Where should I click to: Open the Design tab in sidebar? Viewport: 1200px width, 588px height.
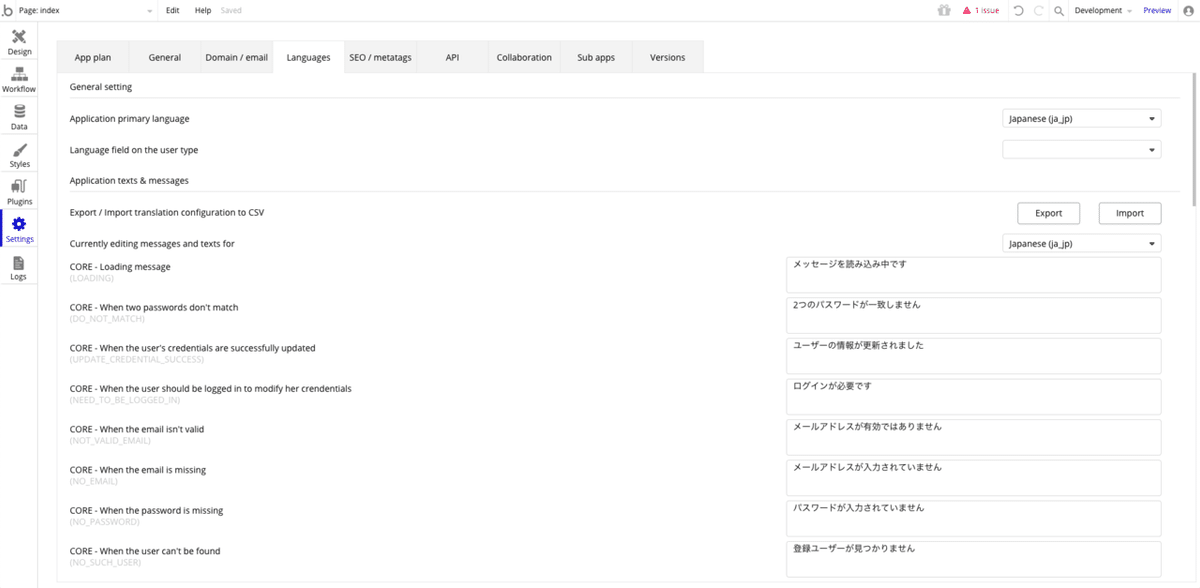(x=19, y=42)
